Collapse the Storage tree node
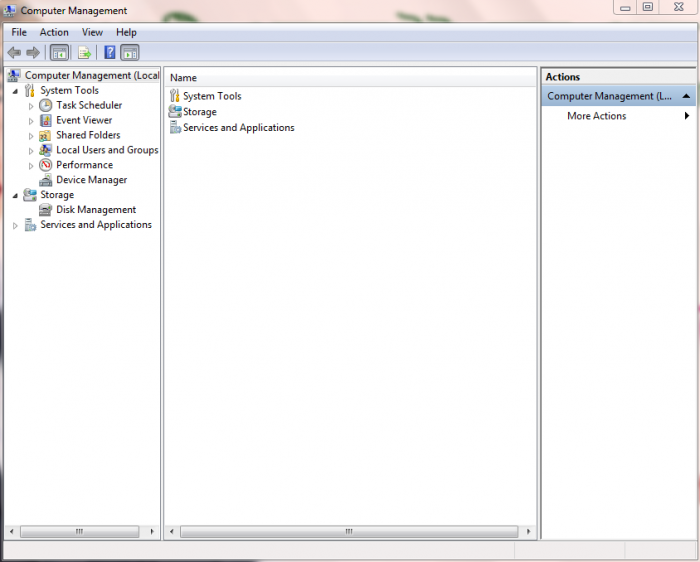Viewport: 700px width, 562px height. (x=16, y=196)
